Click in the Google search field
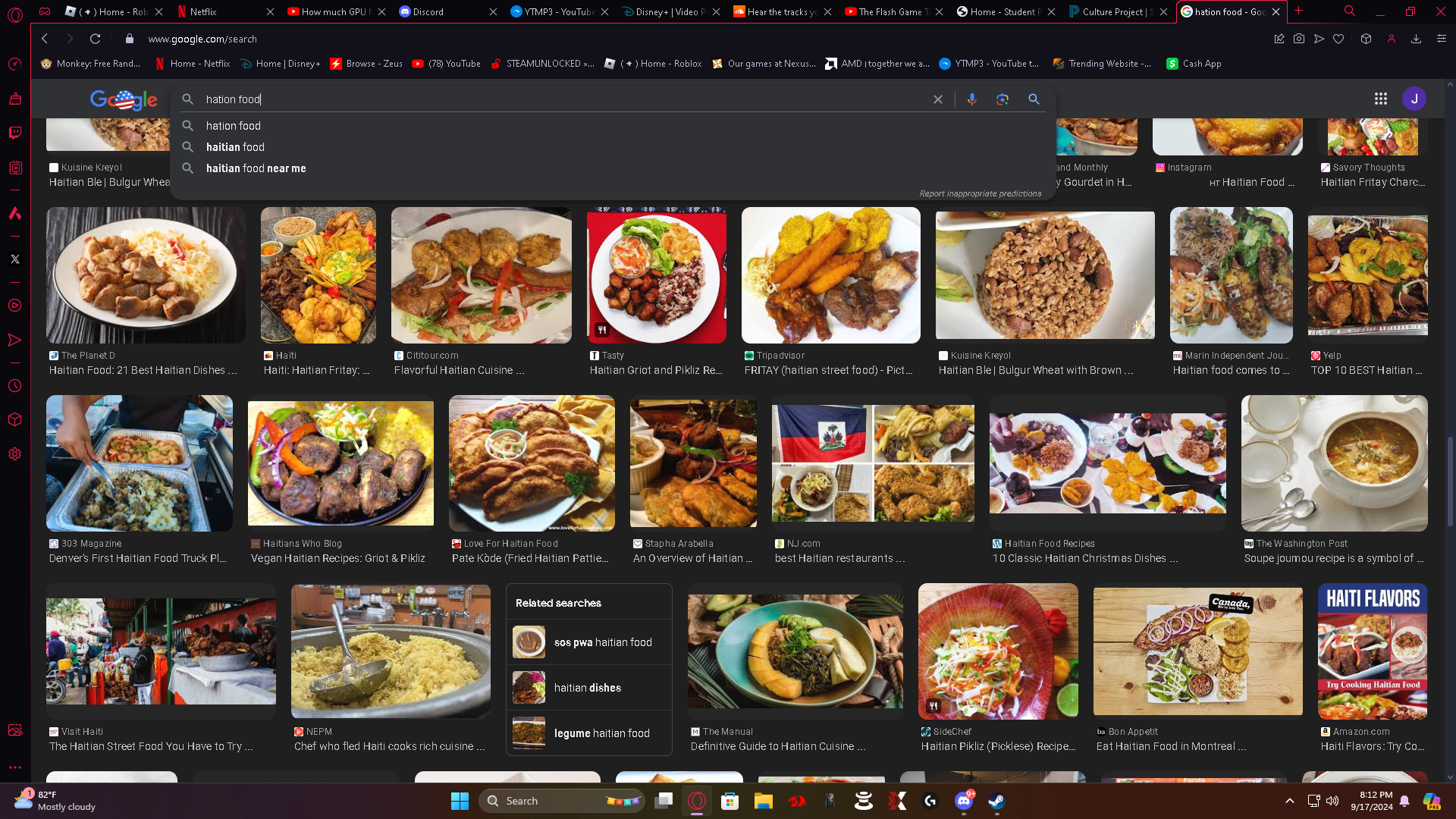 [531, 99]
